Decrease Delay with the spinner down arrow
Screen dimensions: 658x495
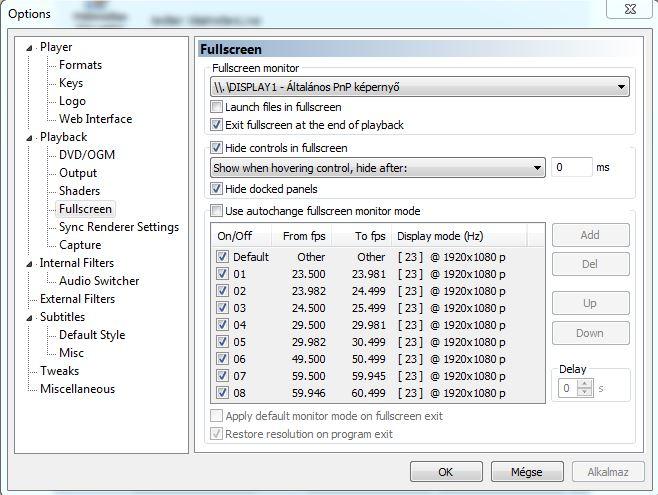click(x=585, y=393)
